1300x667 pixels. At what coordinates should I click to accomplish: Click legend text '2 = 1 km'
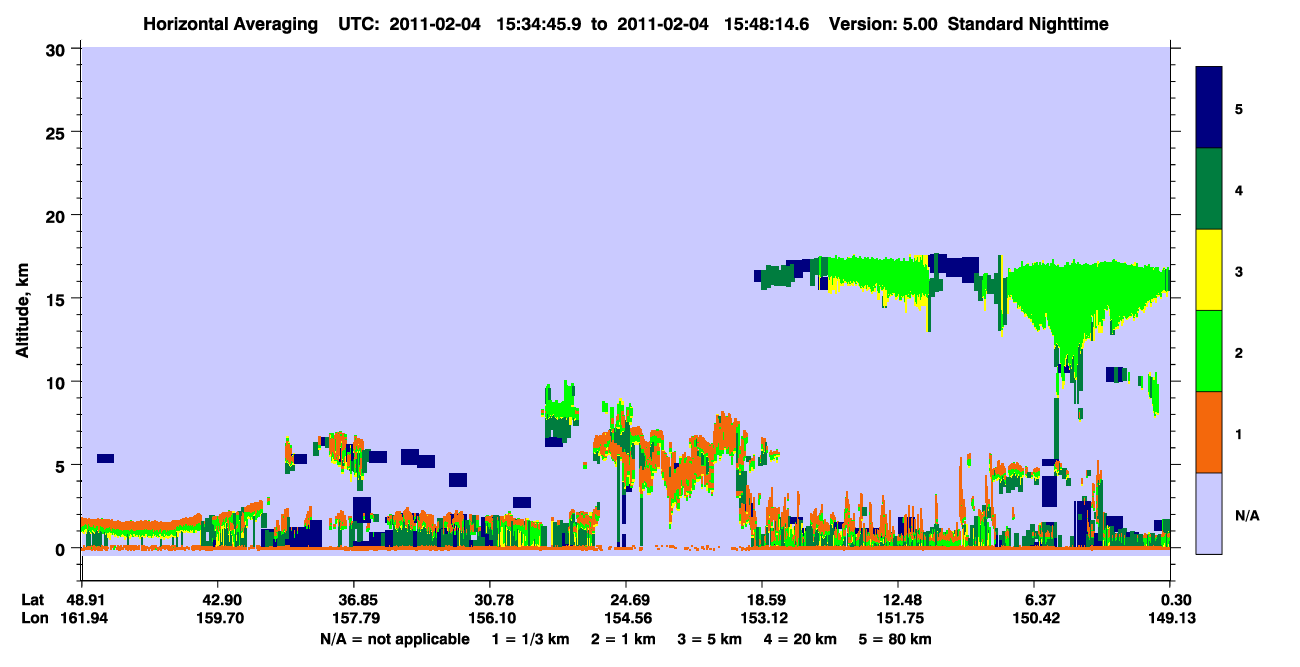(x=623, y=639)
